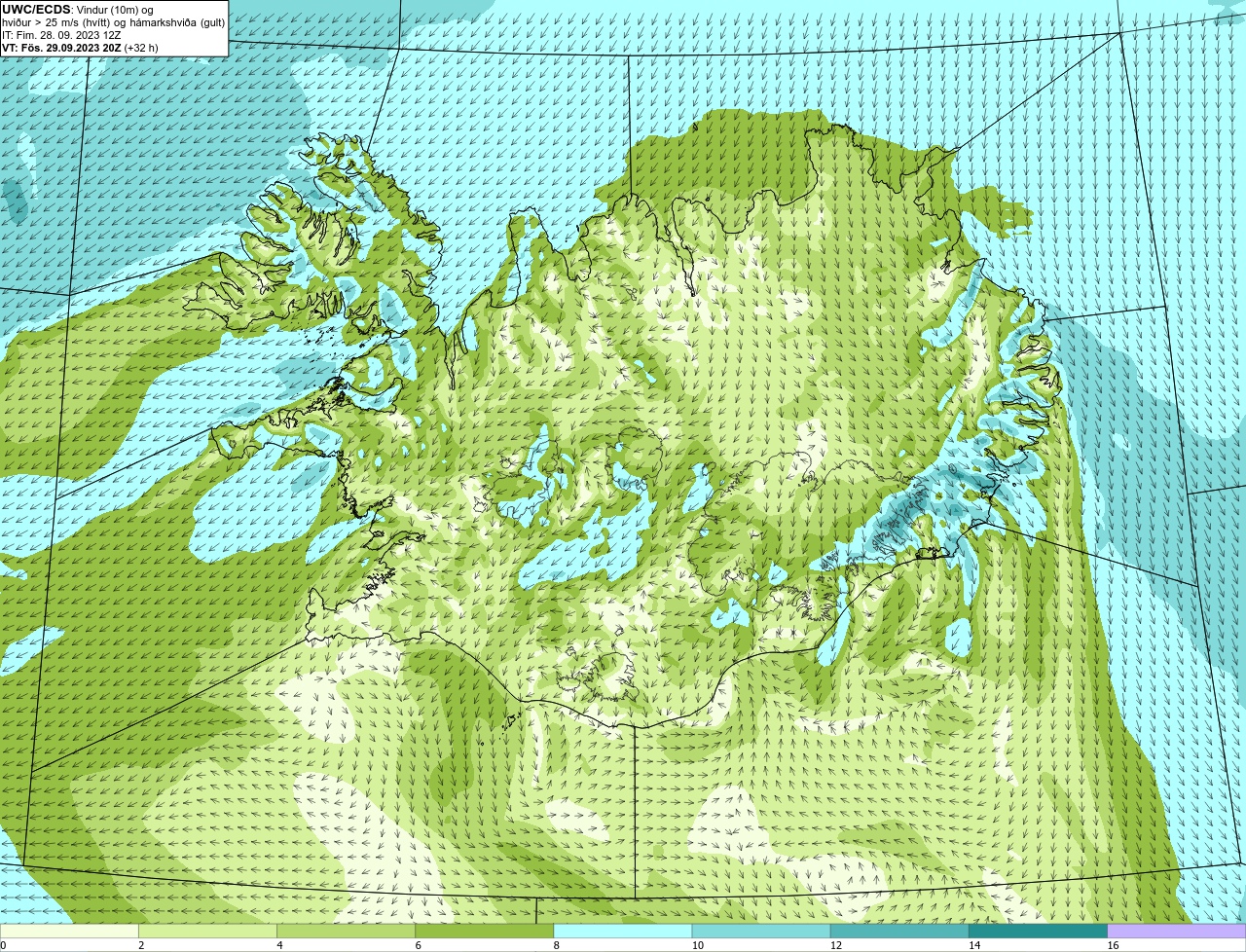Click the '10' label on the color scale
The height and width of the screenshot is (952, 1246).
697,945
